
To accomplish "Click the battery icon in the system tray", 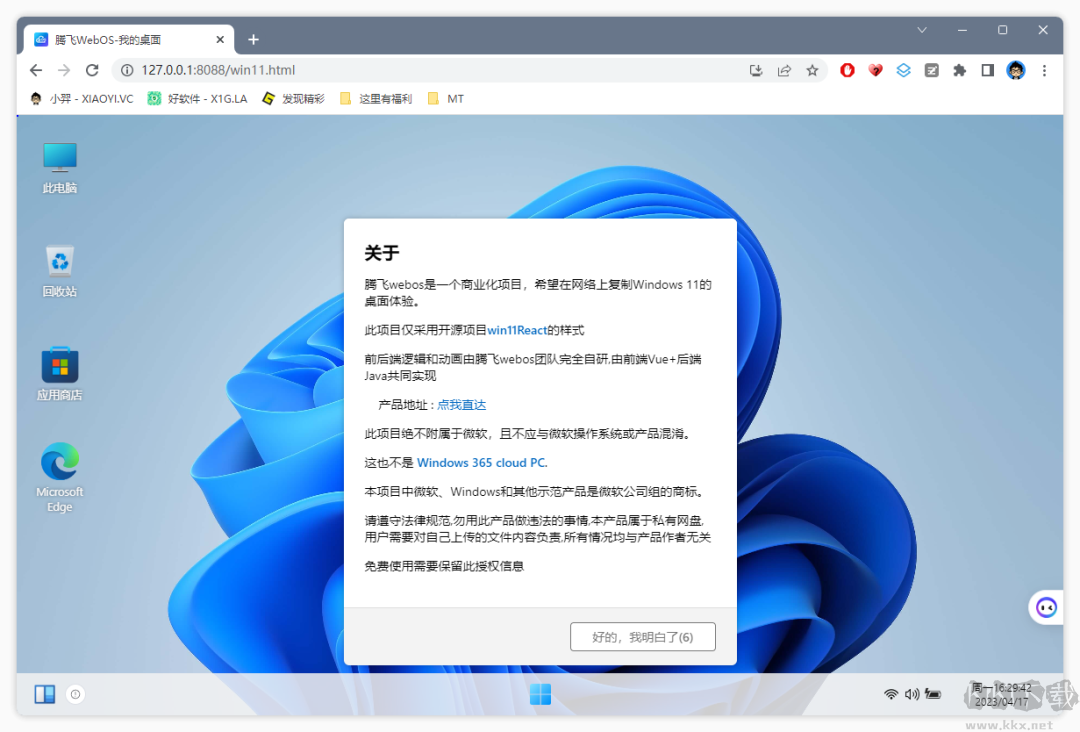I will (932, 694).
